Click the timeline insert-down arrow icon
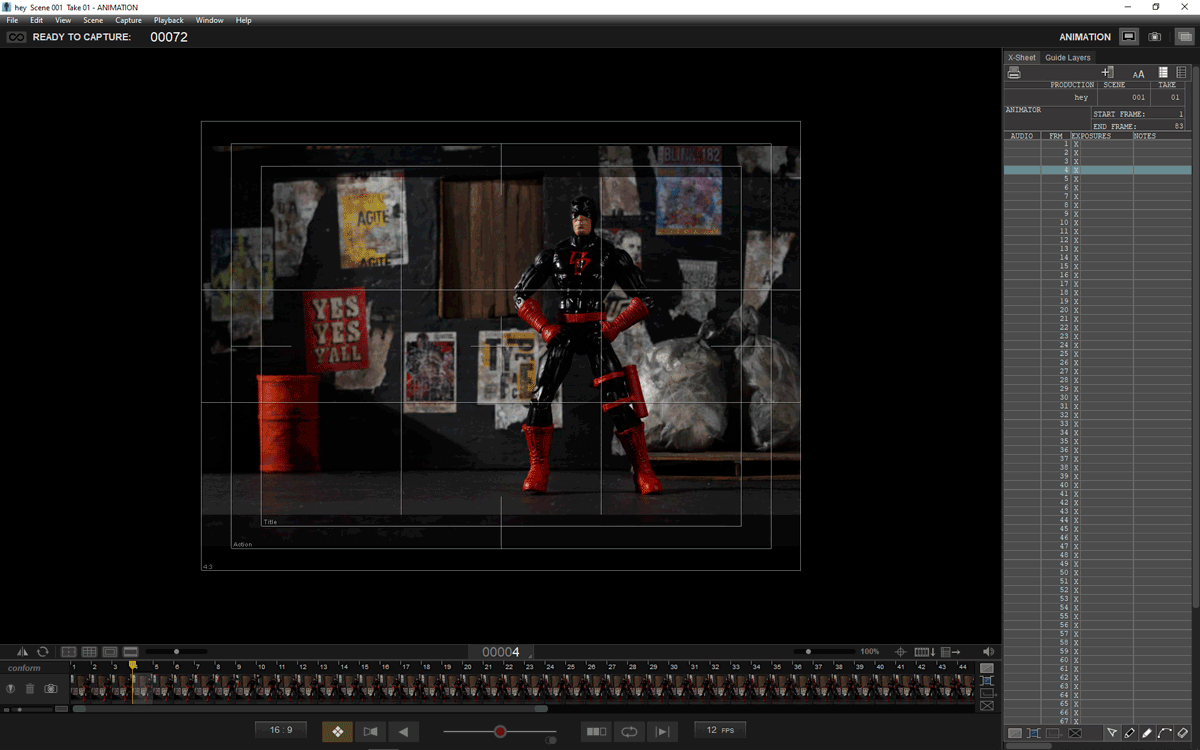The height and width of the screenshot is (750, 1200). click(924, 651)
